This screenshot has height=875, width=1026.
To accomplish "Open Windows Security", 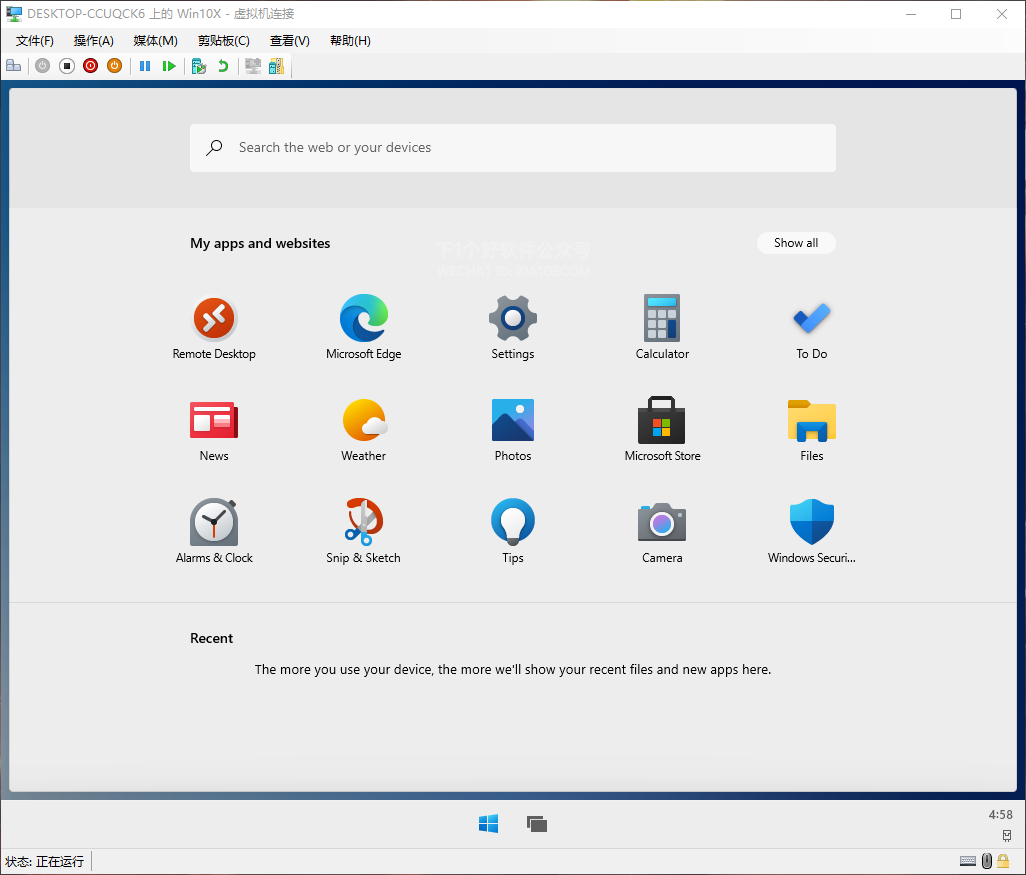I will pyautogui.click(x=811, y=531).
